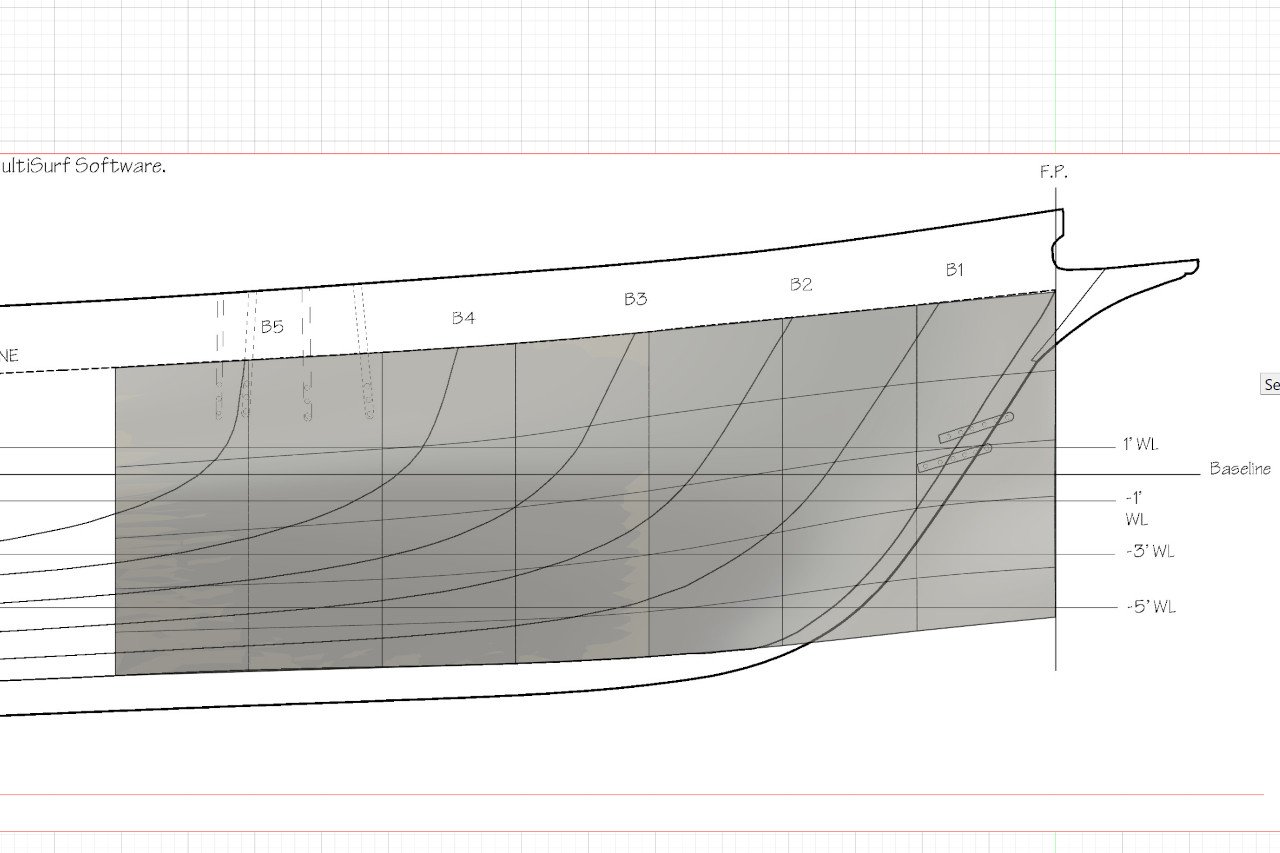Image resolution: width=1280 pixels, height=853 pixels.
Task: Click the F.P. label above the bow
Action: [1053, 172]
